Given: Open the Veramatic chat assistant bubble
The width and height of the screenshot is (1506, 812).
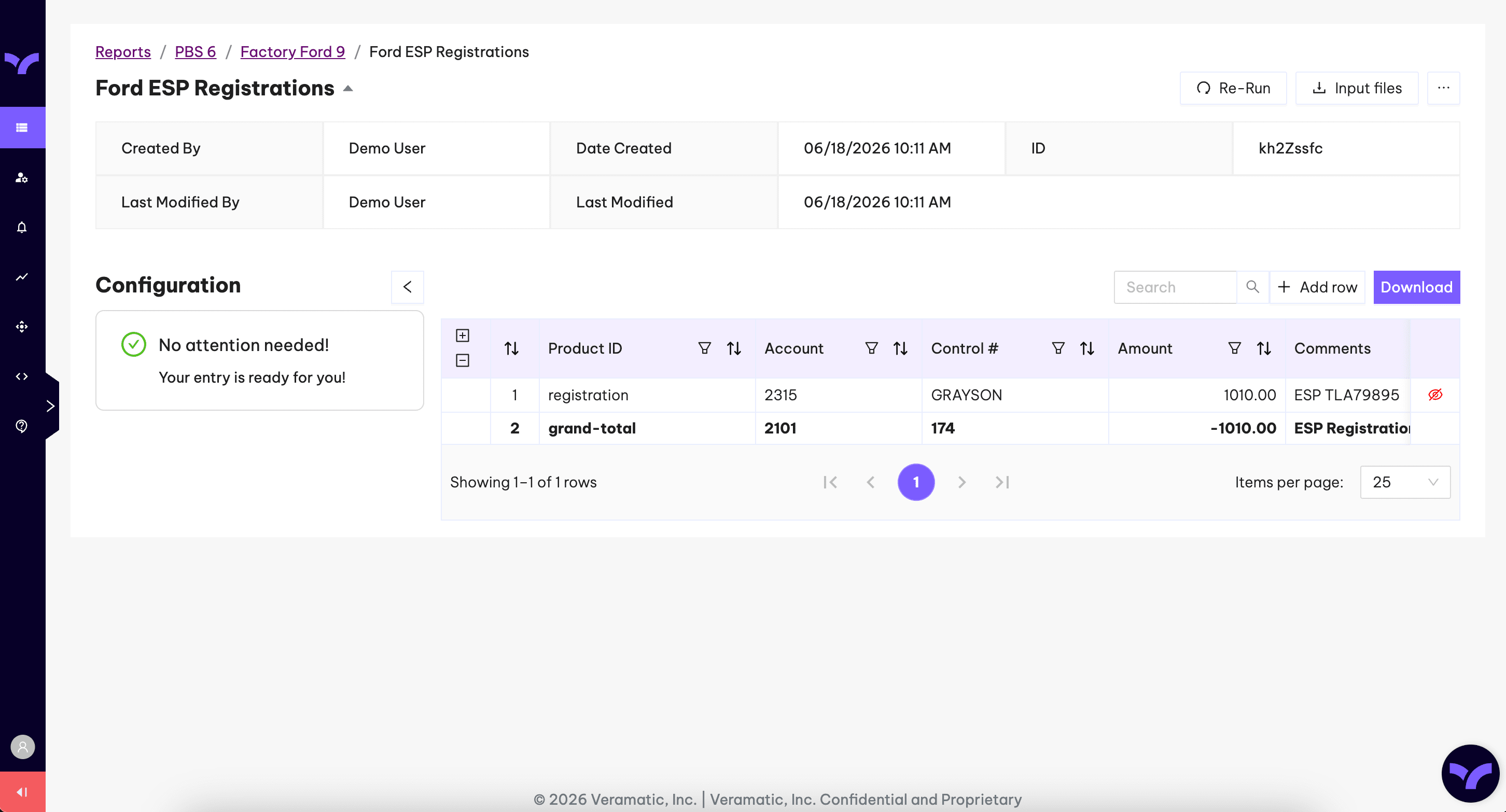Looking at the screenshot, I should pyautogui.click(x=1470, y=774).
